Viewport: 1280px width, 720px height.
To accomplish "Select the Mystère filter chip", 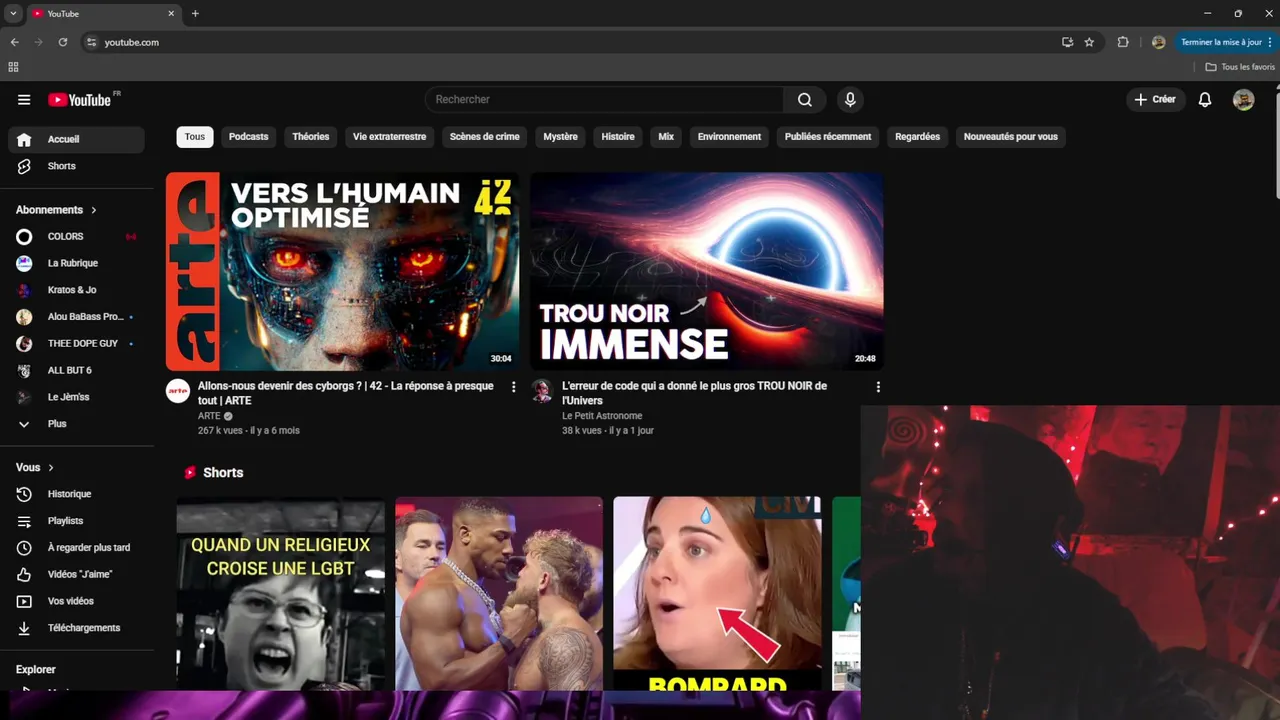I will click(x=560, y=137).
